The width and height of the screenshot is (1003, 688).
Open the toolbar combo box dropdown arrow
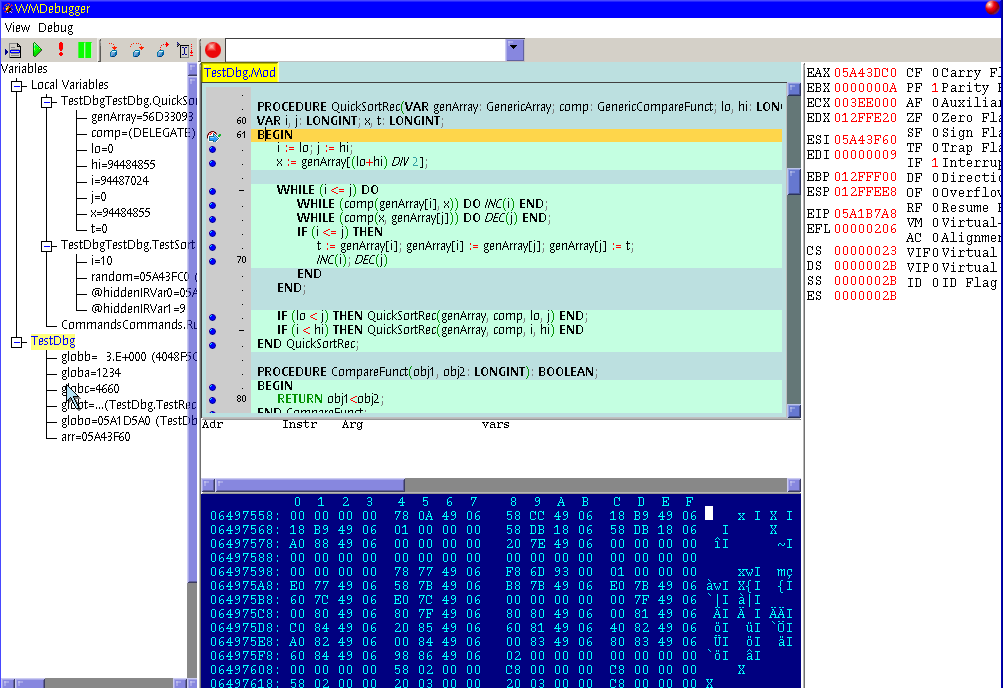[x=514, y=49]
